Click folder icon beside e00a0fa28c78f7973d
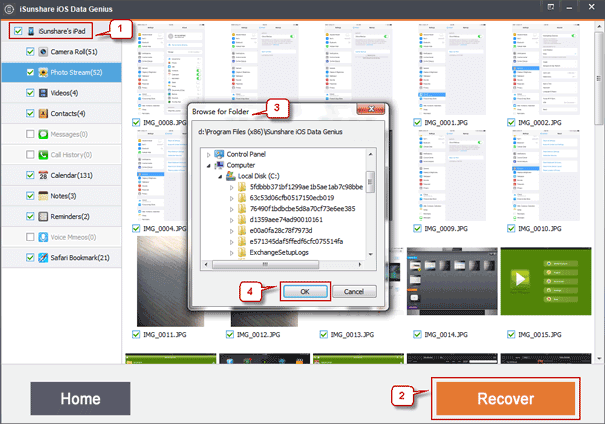 [242, 230]
